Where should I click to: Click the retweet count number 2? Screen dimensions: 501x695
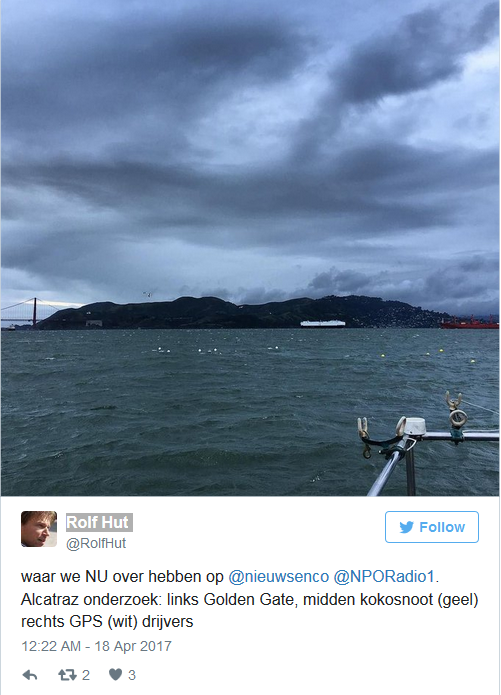(x=86, y=675)
